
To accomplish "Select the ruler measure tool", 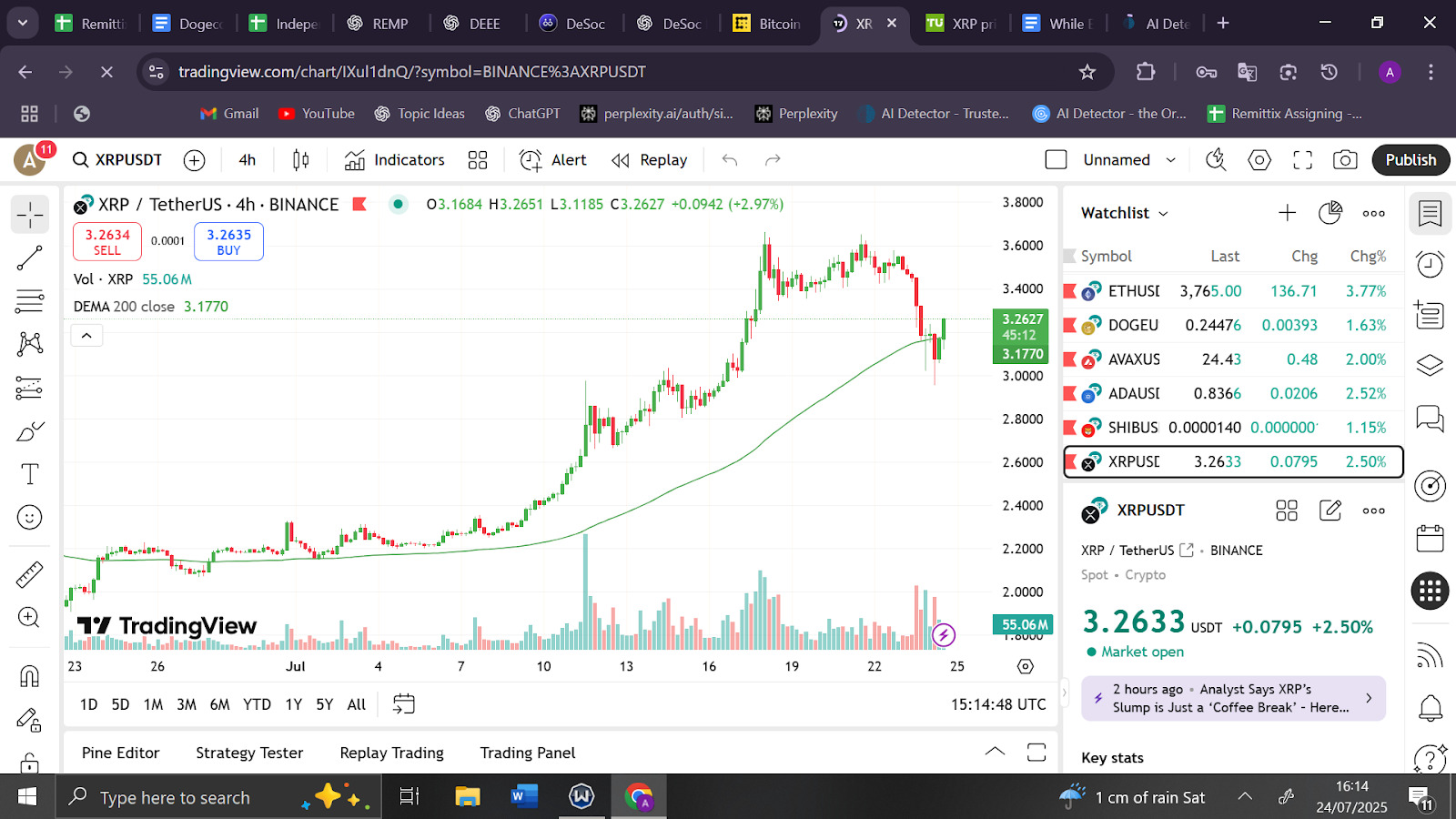I will [30, 575].
